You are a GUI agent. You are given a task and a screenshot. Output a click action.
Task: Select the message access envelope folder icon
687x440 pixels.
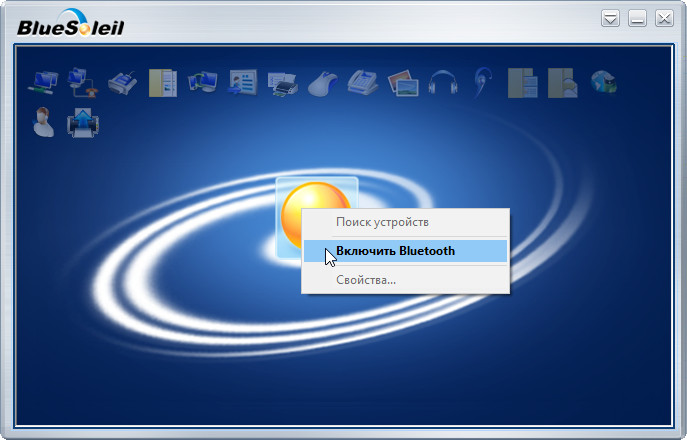[563, 82]
